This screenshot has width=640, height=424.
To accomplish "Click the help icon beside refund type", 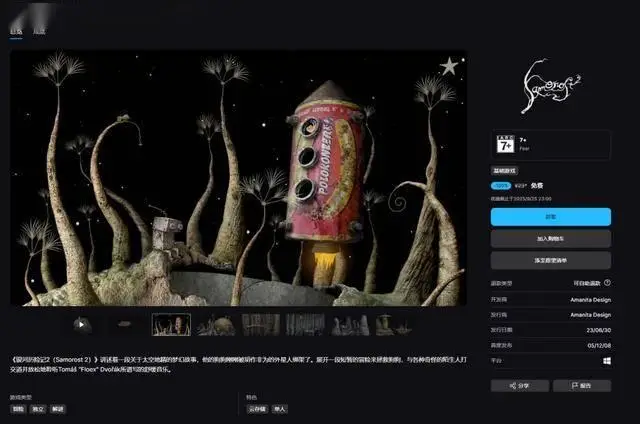I will (607, 283).
